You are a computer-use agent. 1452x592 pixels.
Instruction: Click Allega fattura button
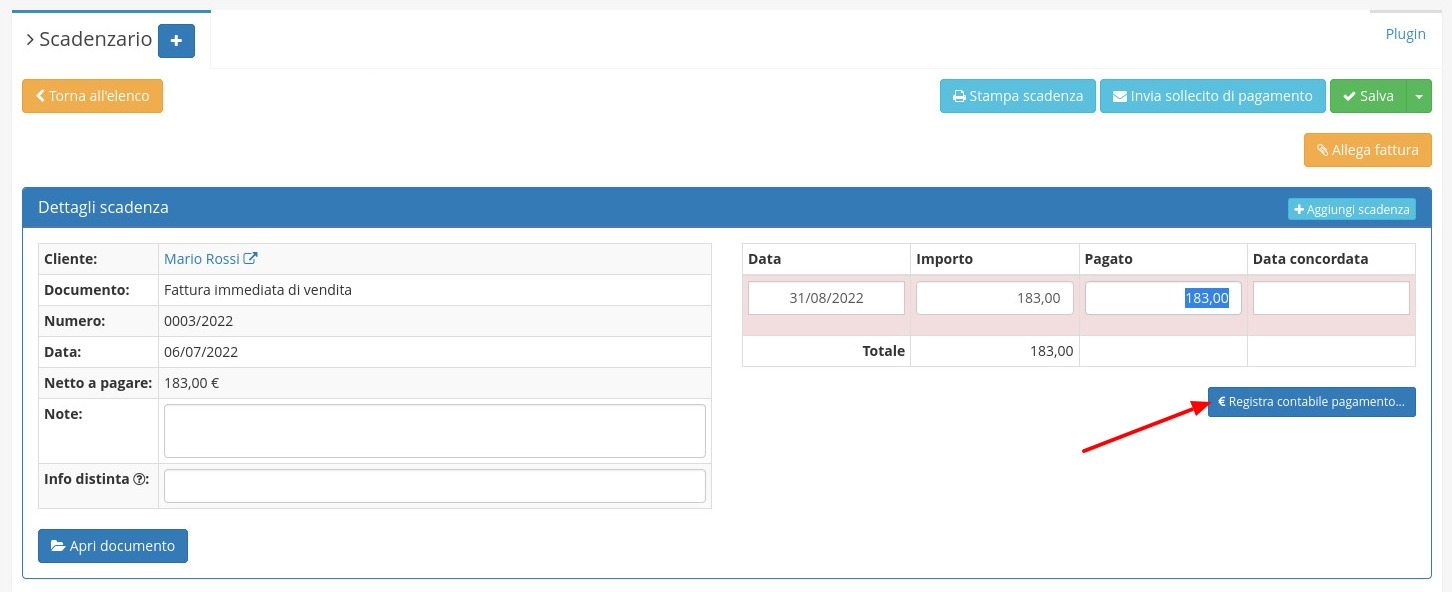pyautogui.click(x=1367, y=151)
